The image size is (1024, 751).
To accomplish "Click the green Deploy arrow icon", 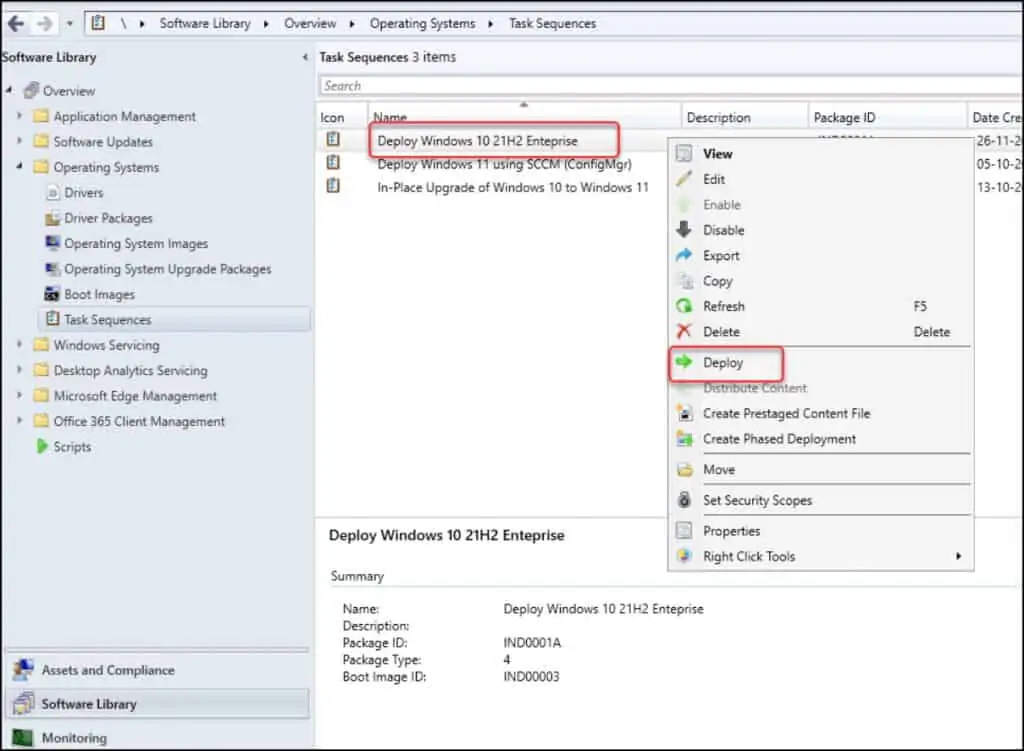I will point(684,361).
